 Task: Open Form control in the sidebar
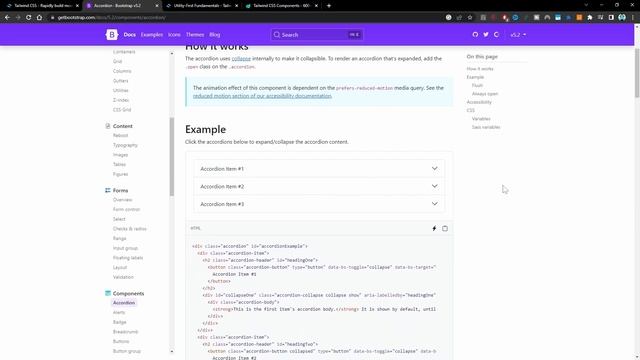[127, 209]
